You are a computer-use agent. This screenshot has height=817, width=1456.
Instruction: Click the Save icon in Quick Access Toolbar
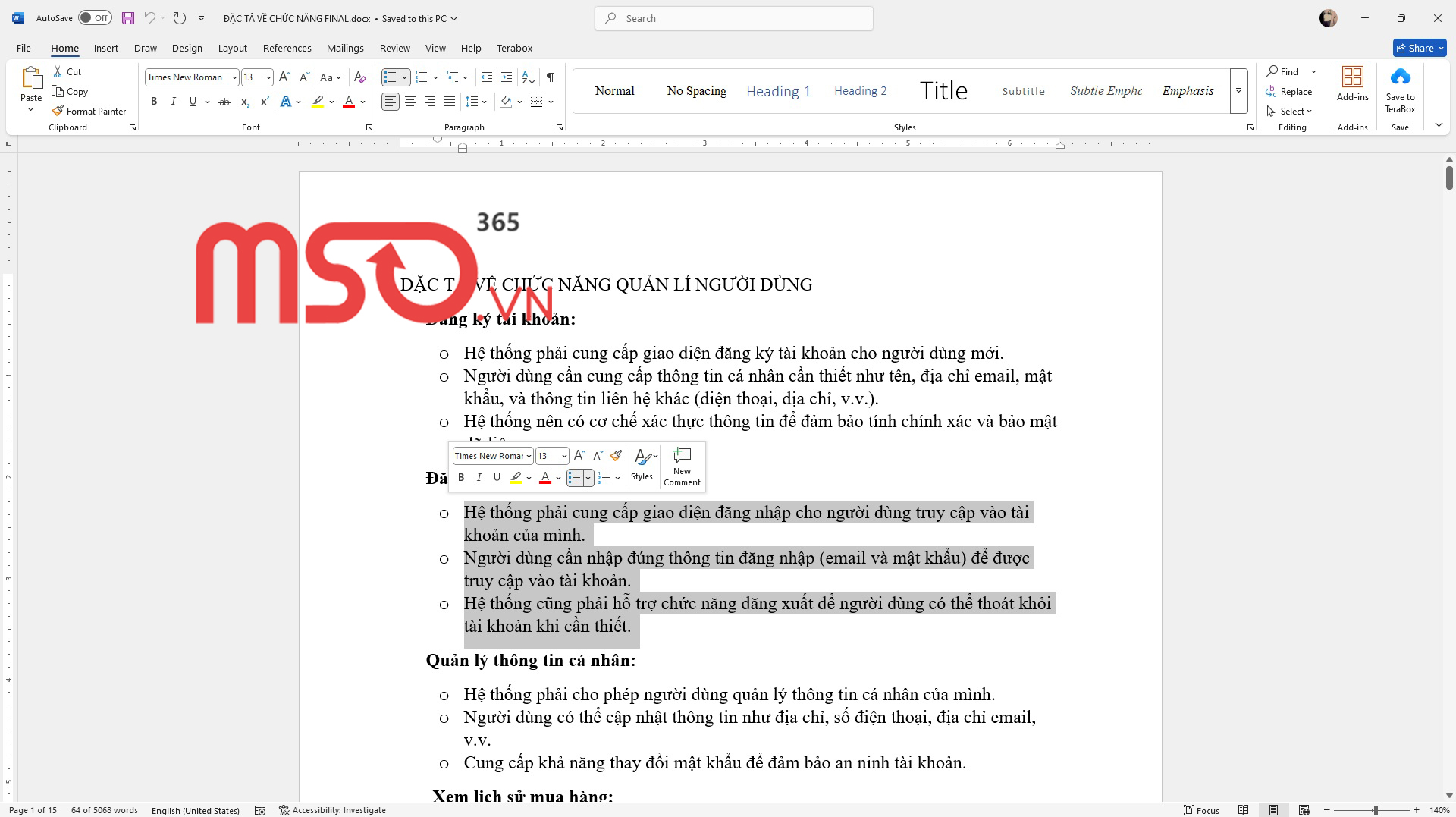pyautogui.click(x=127, y=17)
